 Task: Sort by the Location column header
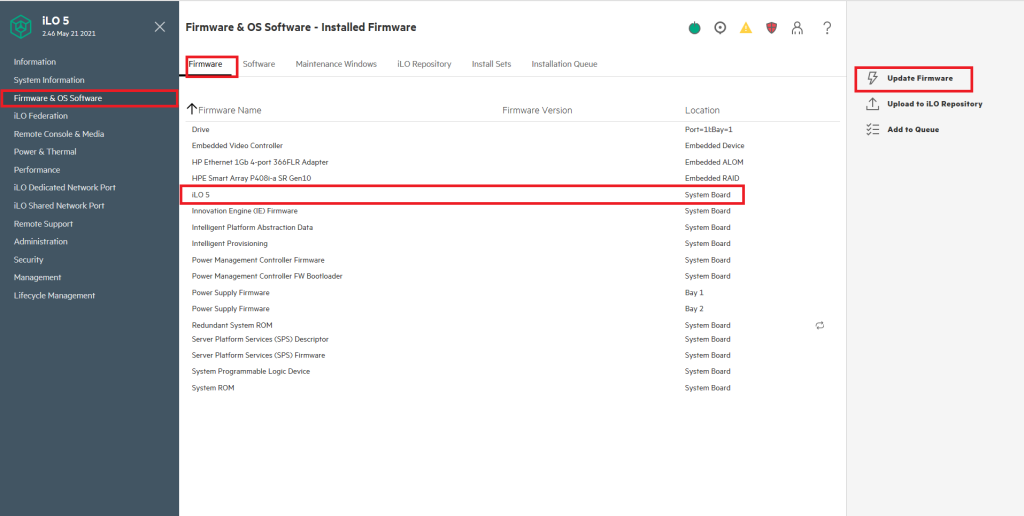tap(702, 110)
